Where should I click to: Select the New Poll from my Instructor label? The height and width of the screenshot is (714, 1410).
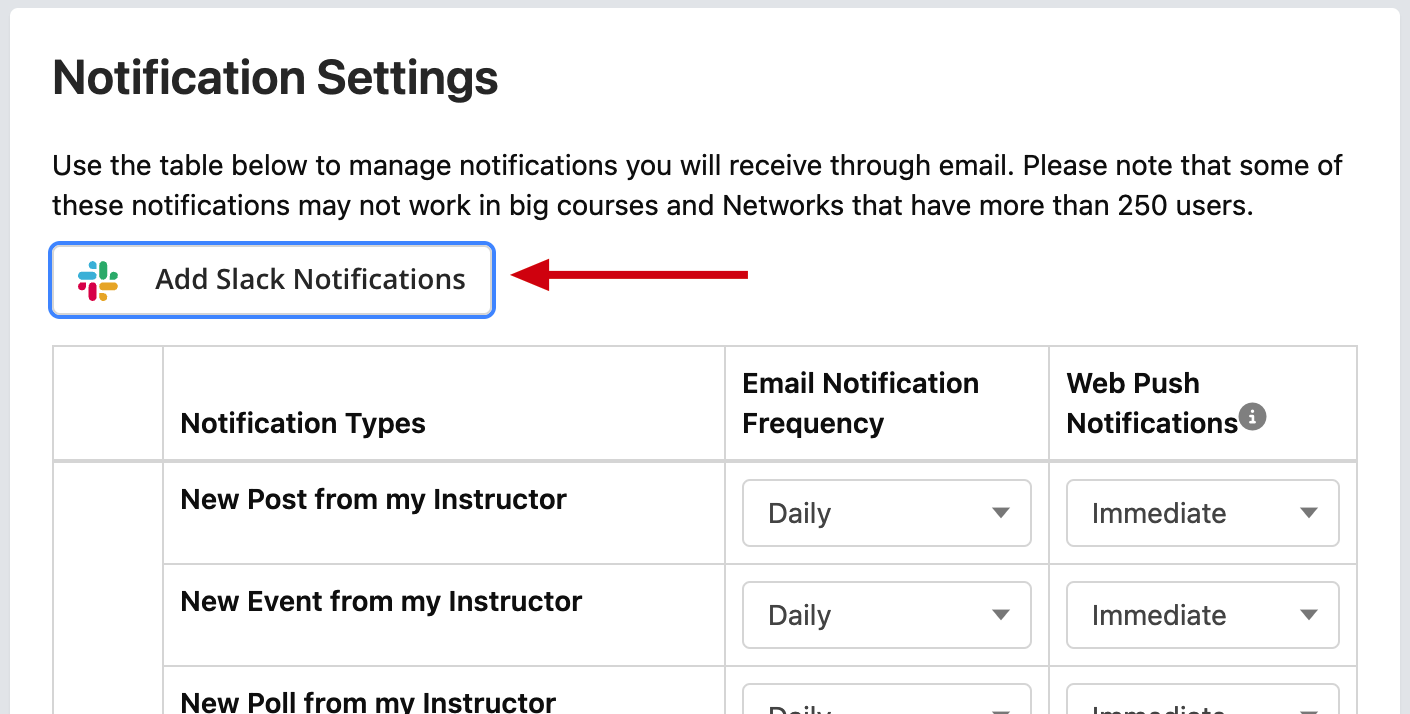[x=368, y=701]
